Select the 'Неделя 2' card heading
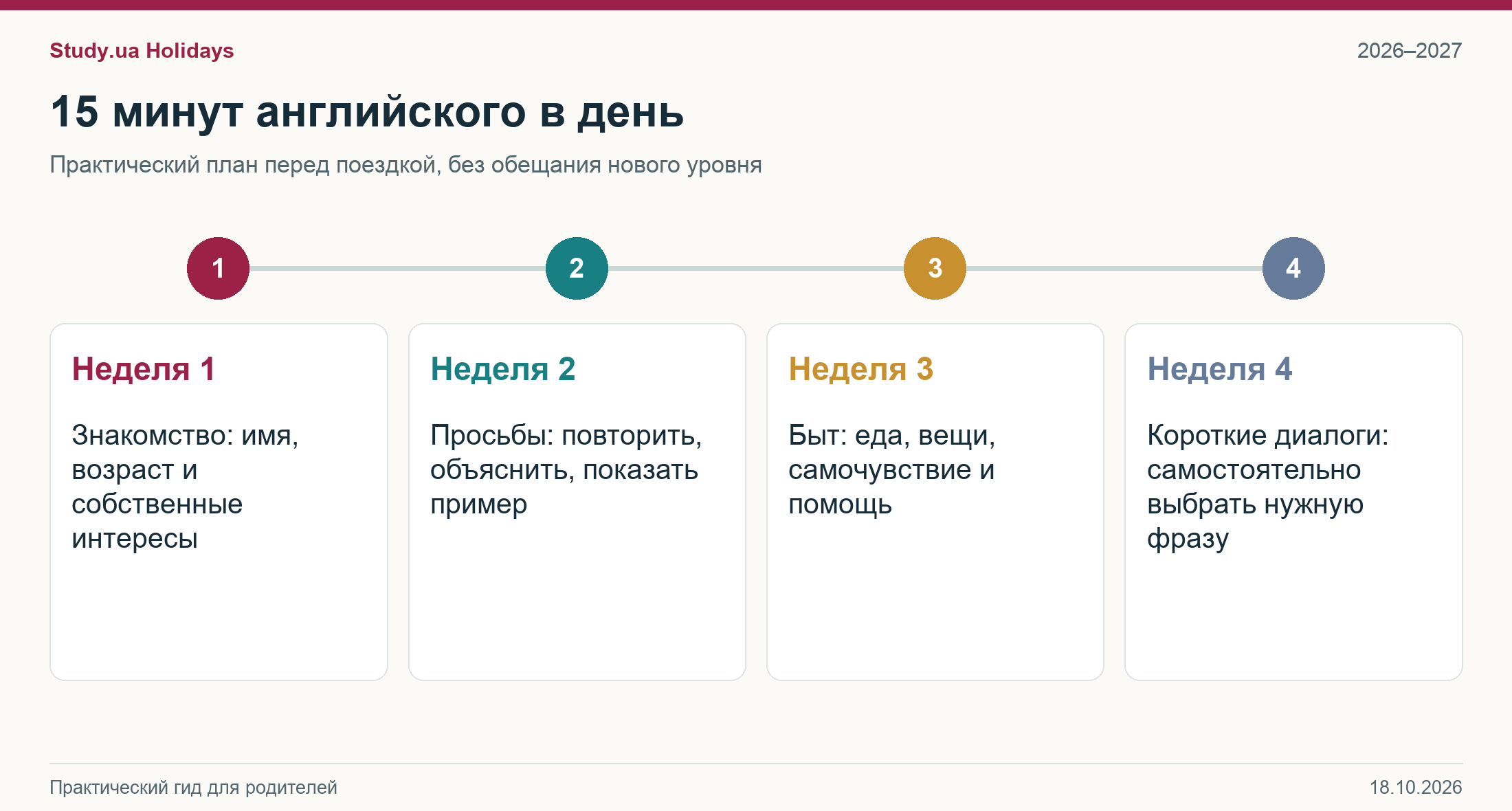This screenshot has height=811, width=1512. 502,369
